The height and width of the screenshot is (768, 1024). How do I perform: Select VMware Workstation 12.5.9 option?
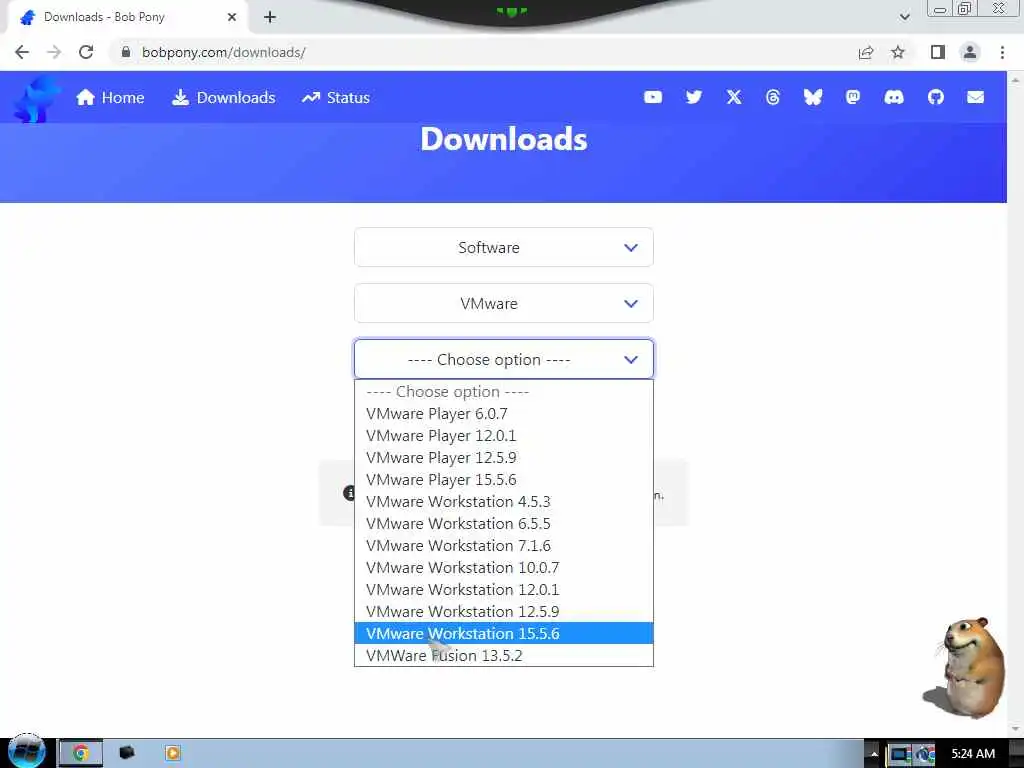tap(504, 611)
